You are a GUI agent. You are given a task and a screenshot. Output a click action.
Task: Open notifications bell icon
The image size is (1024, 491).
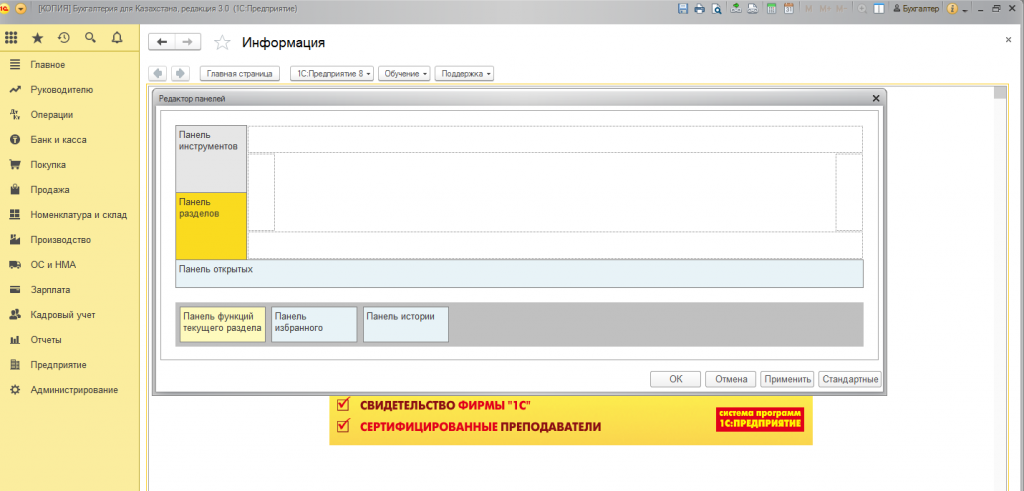tap(117, 38)
